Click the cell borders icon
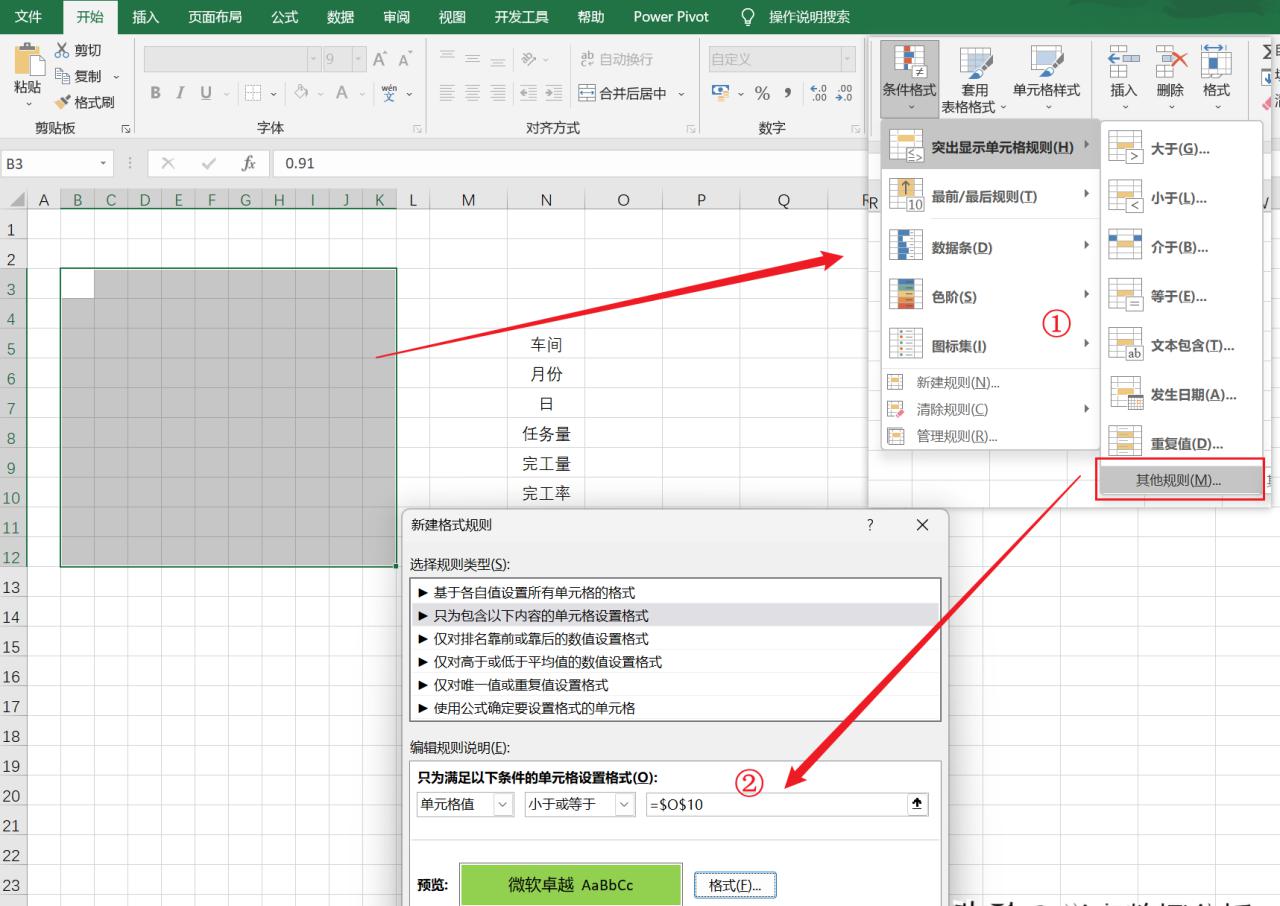Viewport: 1280px width, 906px height. 252,93
